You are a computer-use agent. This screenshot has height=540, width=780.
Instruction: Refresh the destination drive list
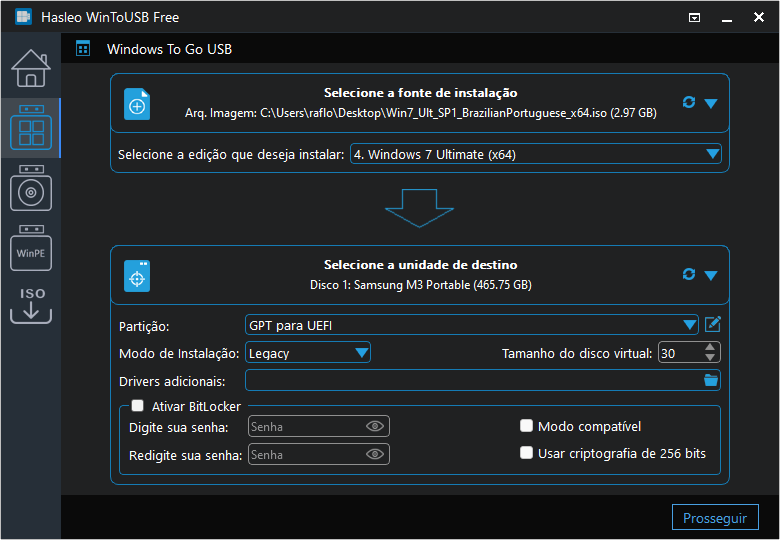(x=689, y=274)
